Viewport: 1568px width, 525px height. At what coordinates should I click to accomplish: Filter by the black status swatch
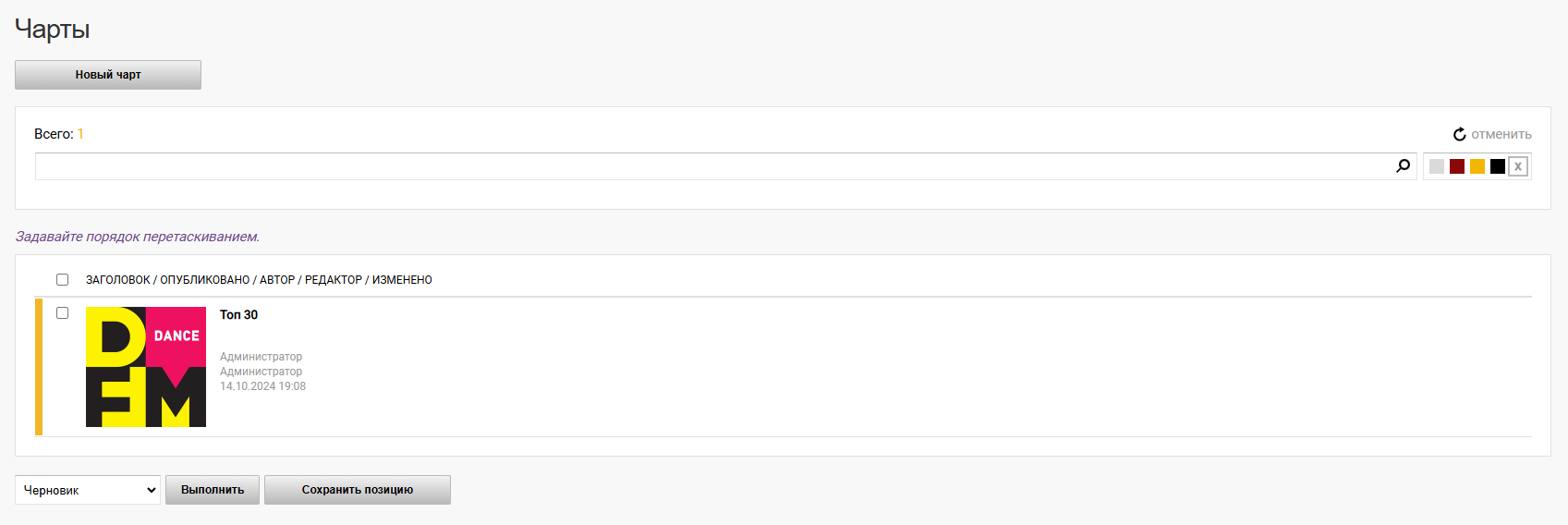coord(1498,166)
